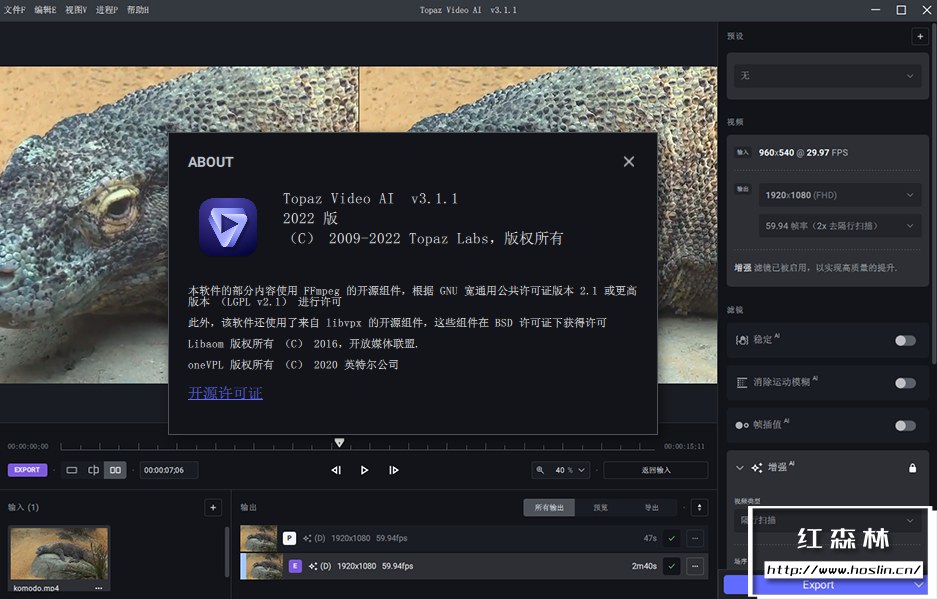Step back one frame

coord(336,470)
